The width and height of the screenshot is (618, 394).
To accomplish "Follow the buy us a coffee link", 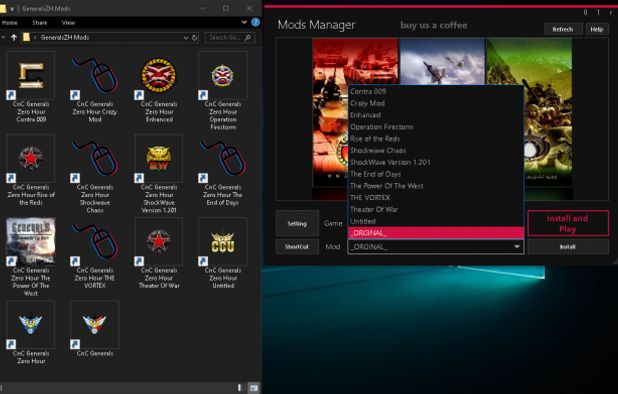I will (434, 25).
